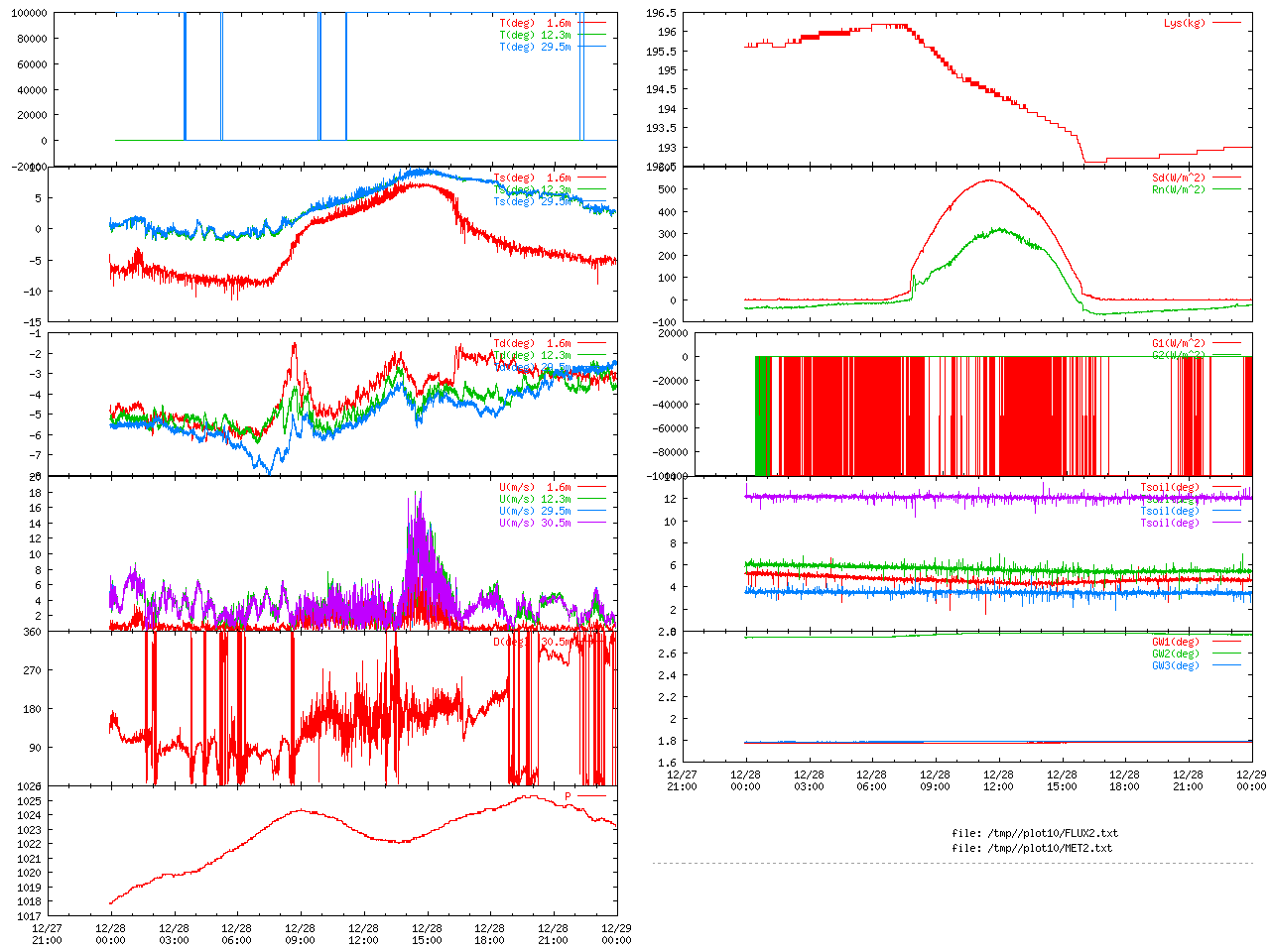Select the Sd(W/m^2) legend entry

pyautogui.click(x=1178, y=178)
